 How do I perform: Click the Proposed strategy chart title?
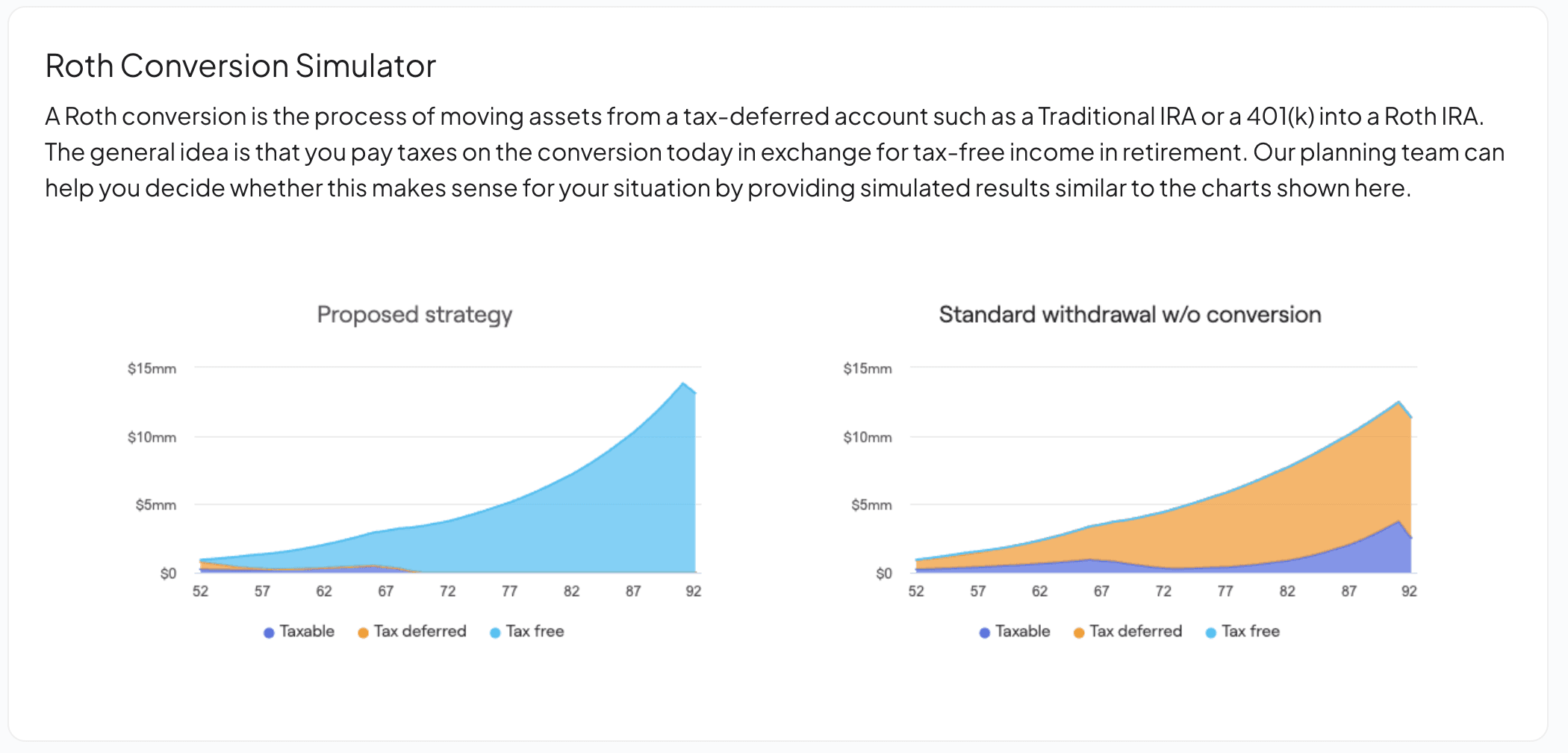click(x=414, y=314)
